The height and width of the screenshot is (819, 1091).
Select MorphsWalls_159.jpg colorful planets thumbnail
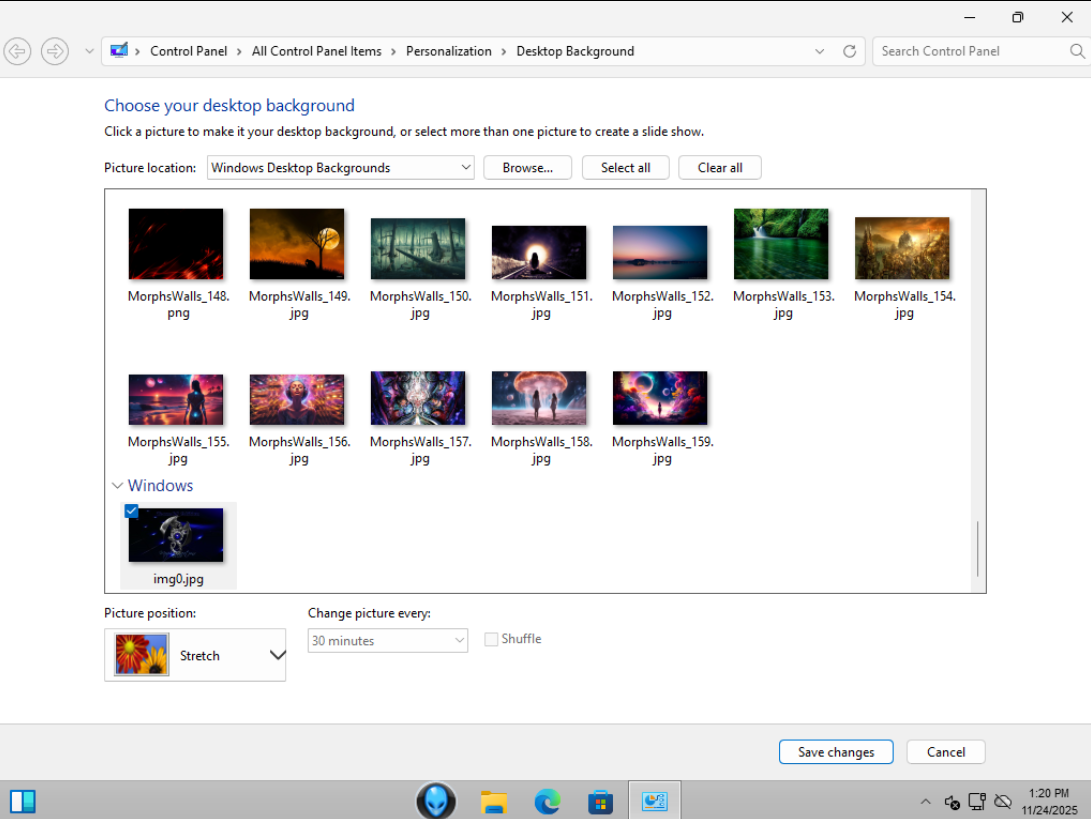(x=660, y=398)
